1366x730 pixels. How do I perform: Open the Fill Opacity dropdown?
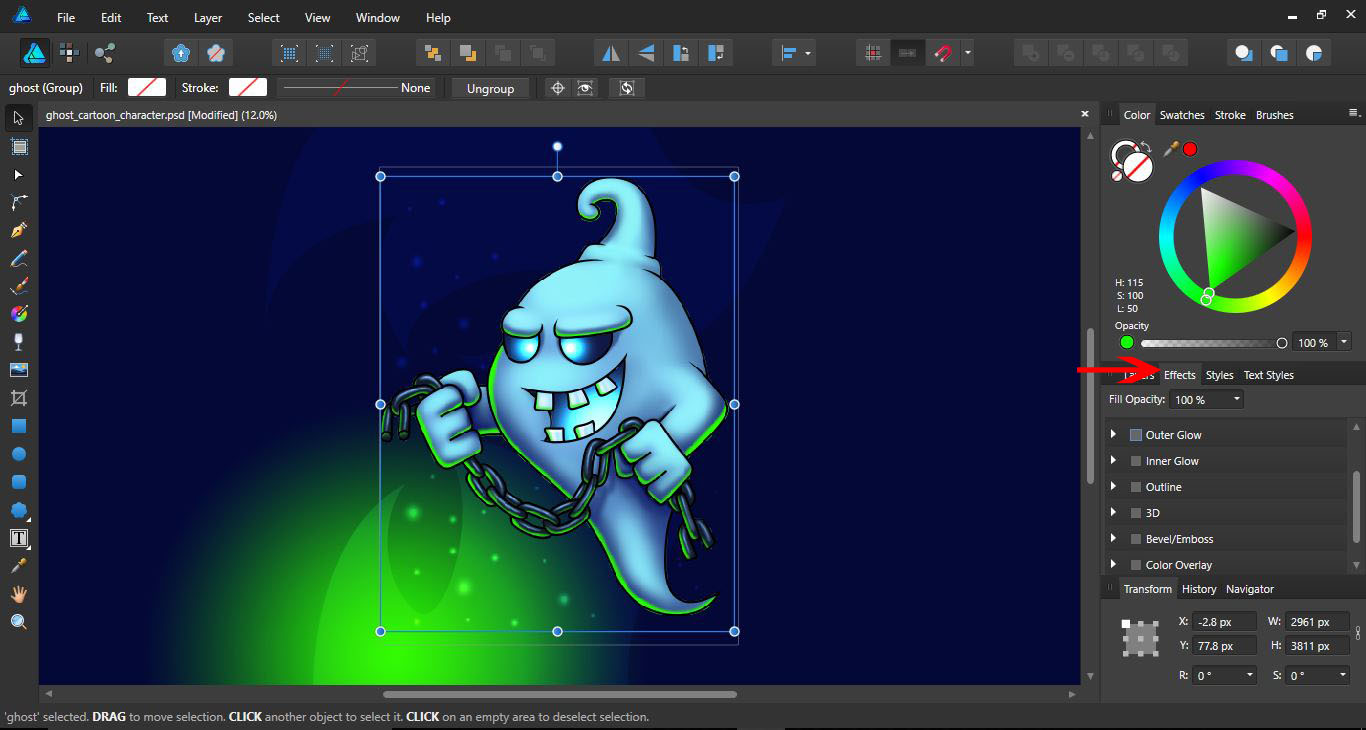[x=1238, y=399]
